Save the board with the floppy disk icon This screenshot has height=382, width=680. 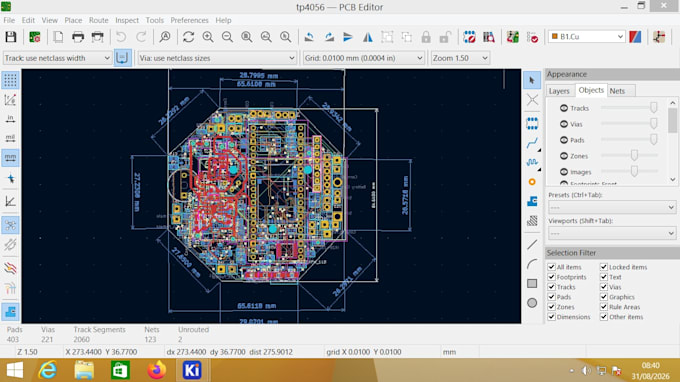tap(11, 37)
